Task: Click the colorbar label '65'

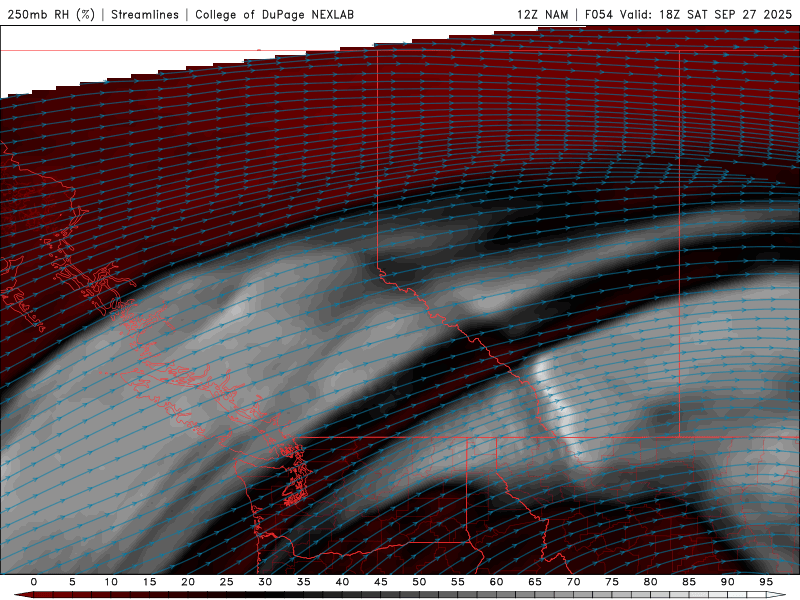Action: pyautogui.click(x=535, y=582)
